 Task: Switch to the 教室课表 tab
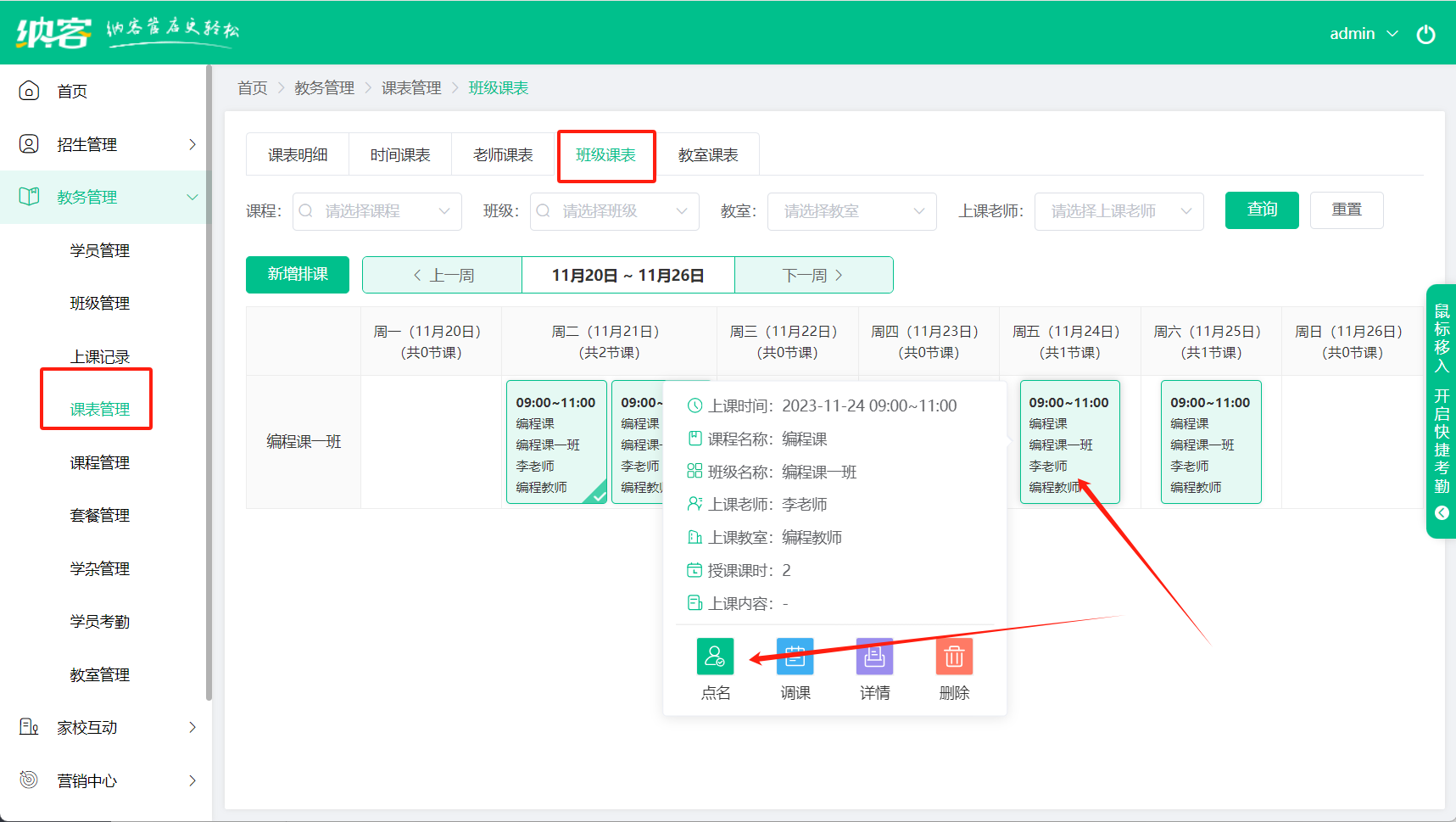[707, 155]
